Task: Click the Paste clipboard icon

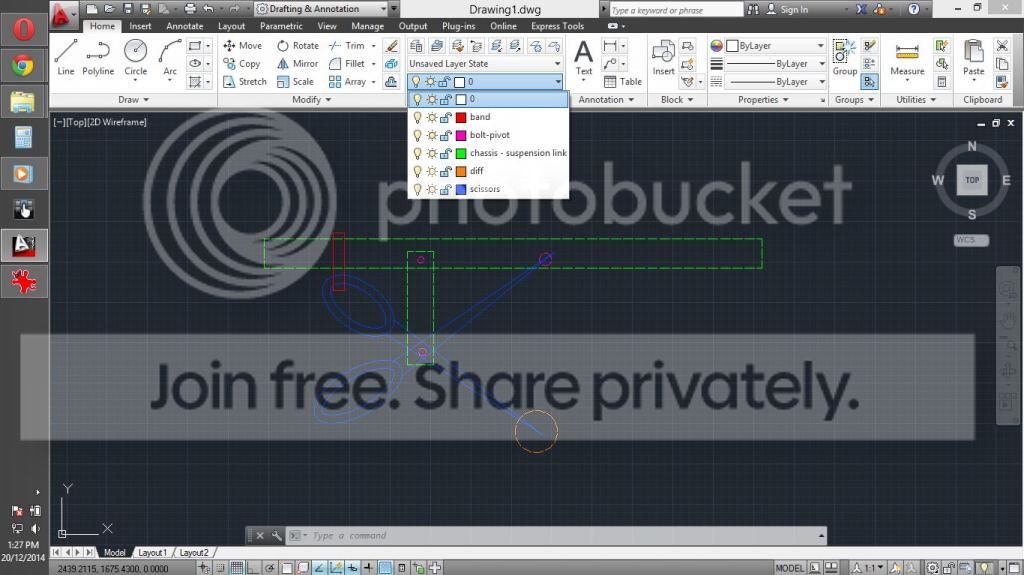Action: [973, 56]
